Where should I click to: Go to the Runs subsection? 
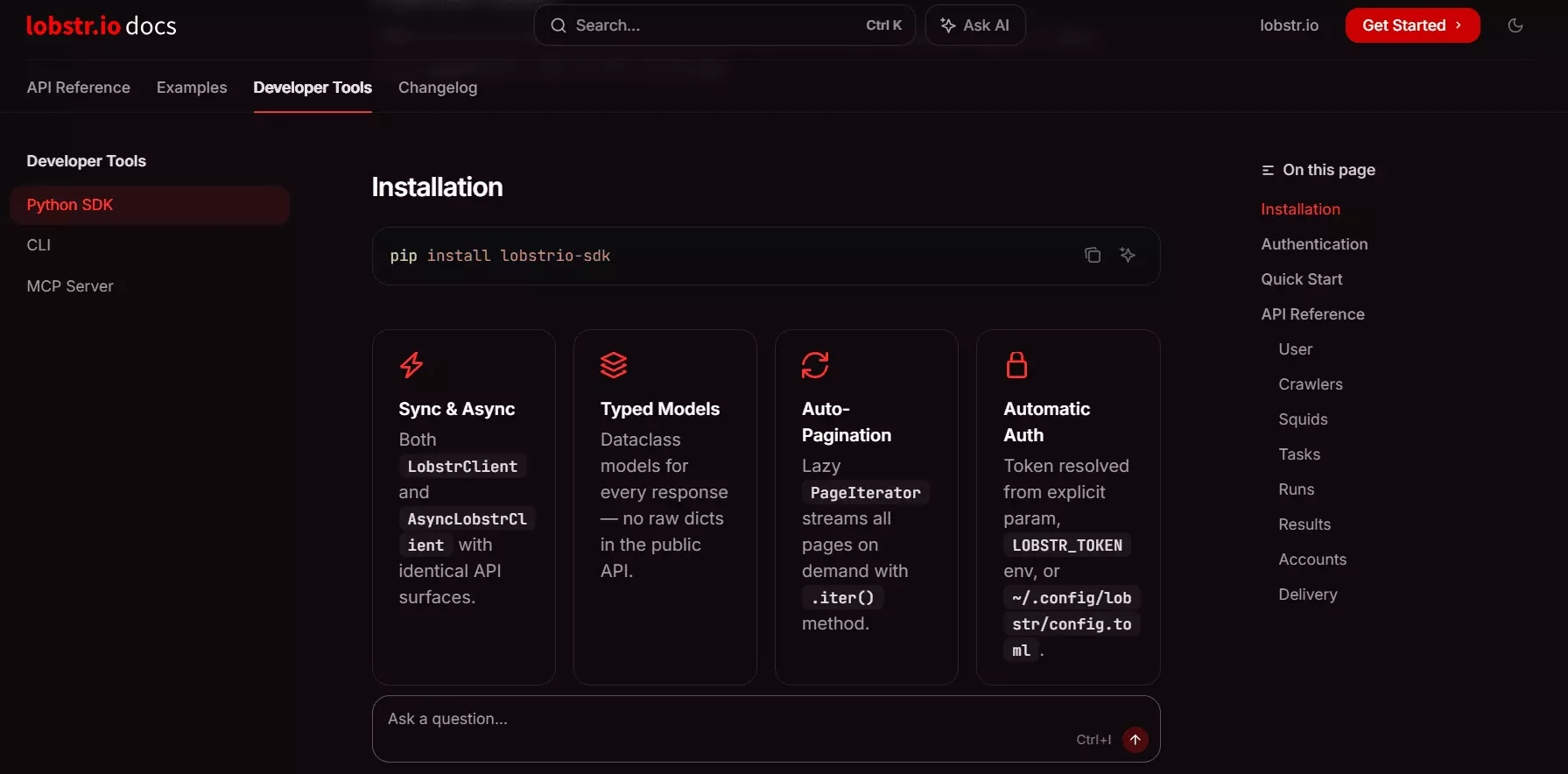(1296, 489)
